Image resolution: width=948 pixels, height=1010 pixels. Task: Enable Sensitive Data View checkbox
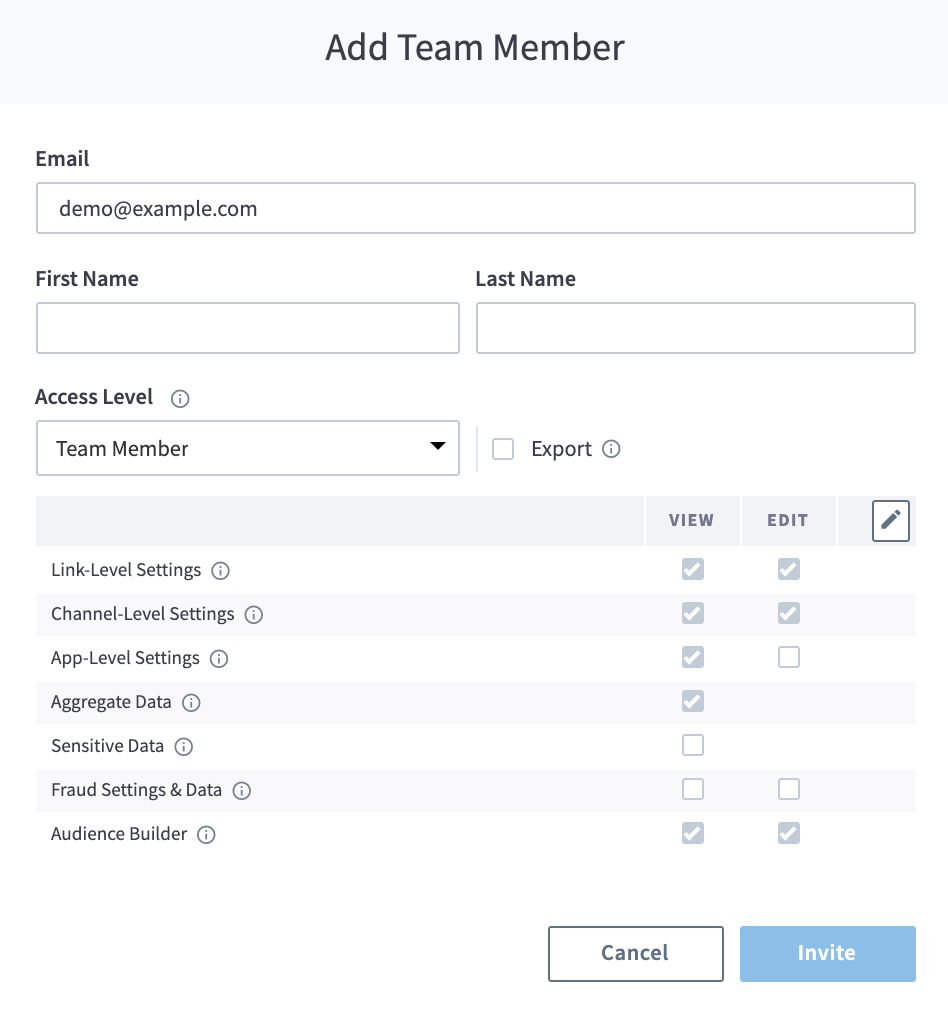693,745
